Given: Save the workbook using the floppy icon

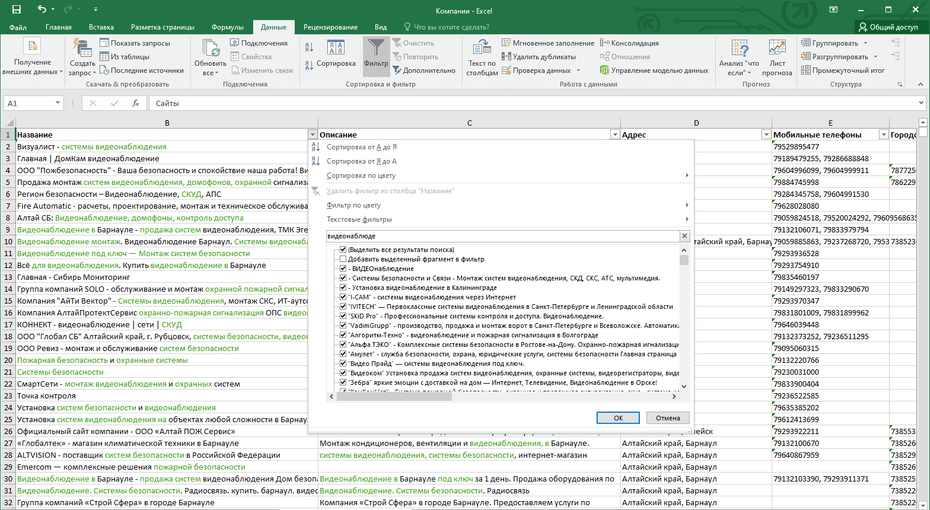Looking at the screenshot, I should point(17,9).
